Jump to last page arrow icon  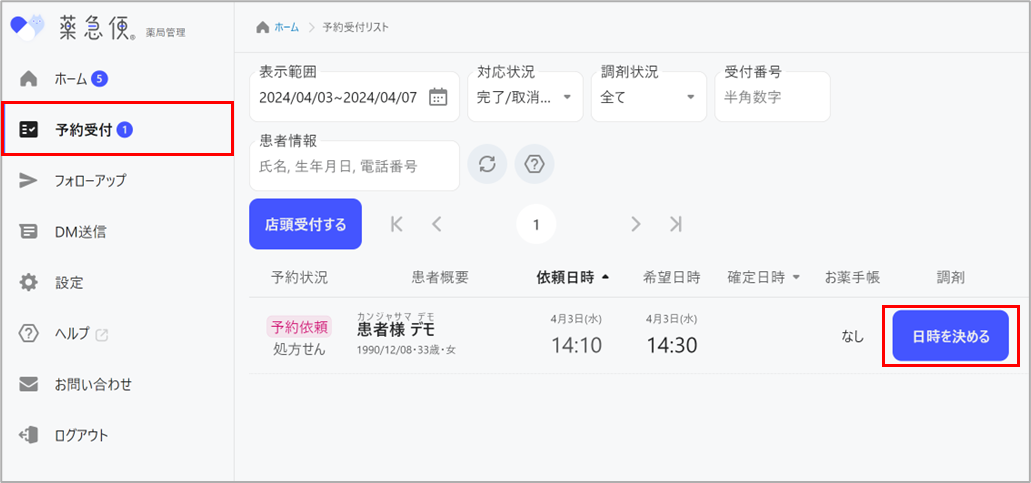[676, 224]
